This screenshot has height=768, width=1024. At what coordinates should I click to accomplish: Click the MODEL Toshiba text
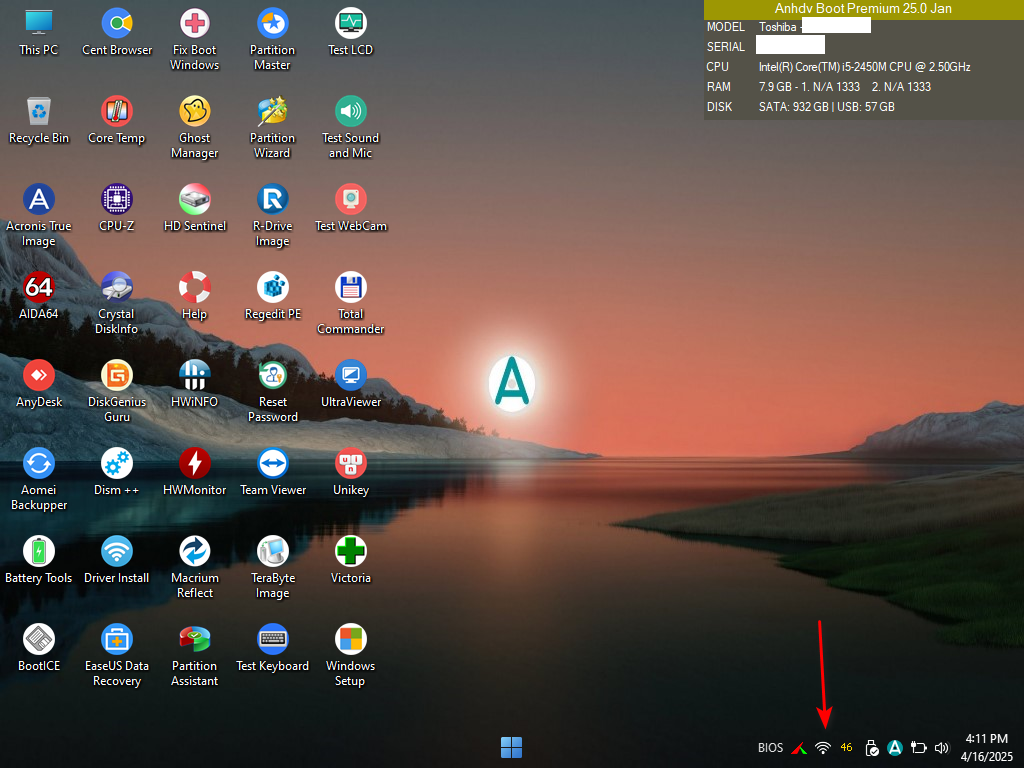[777, 27]
